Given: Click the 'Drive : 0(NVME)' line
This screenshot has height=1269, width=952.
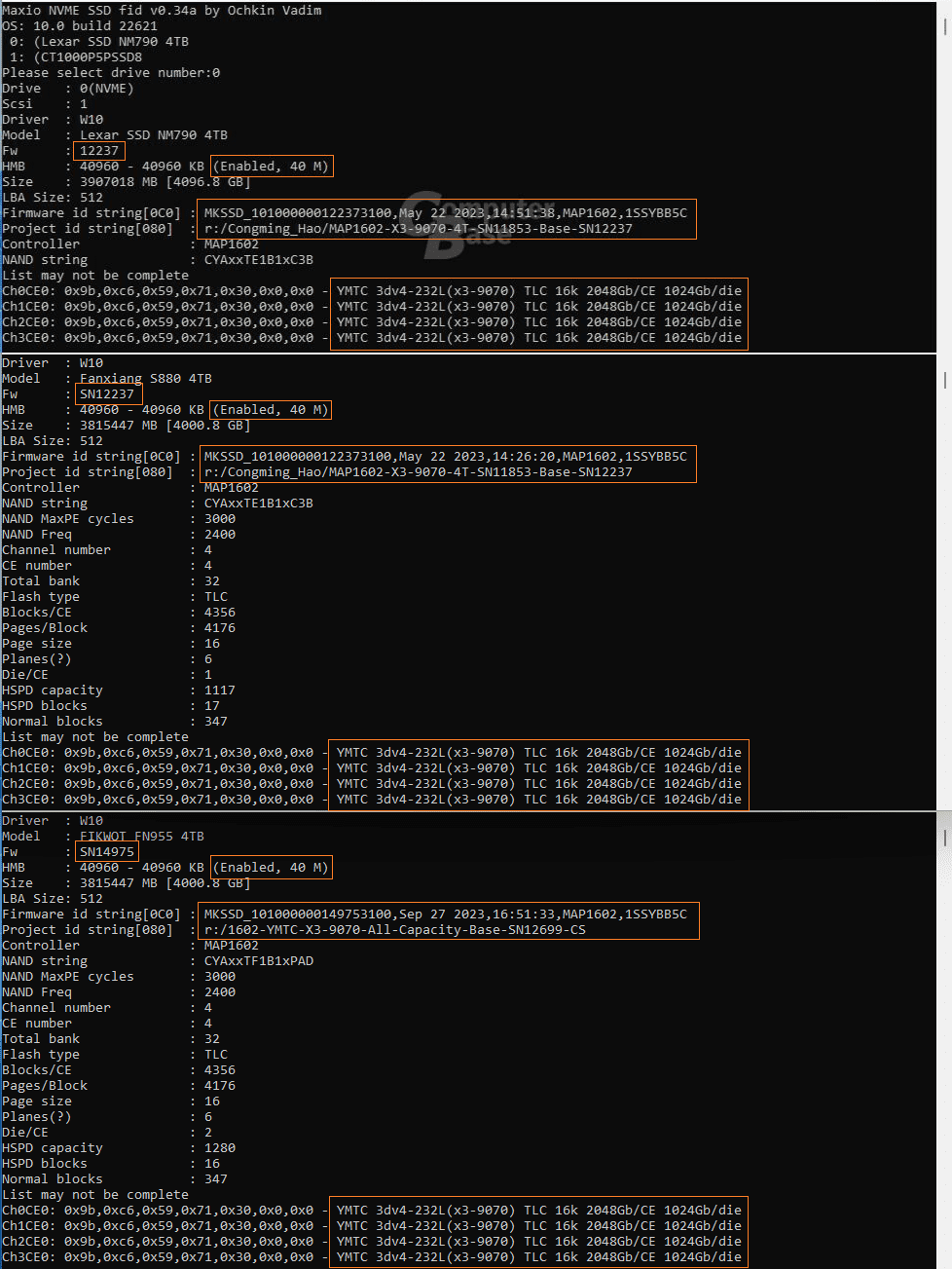Looking at the screenshot, I should [x=68, y=89].
